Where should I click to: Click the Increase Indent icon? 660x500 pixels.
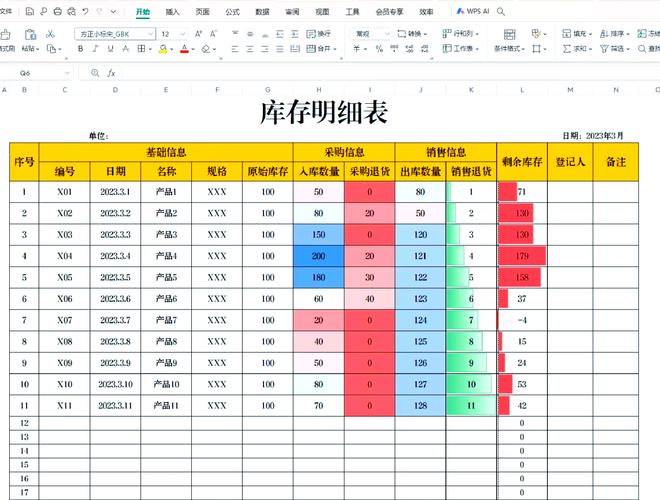point(295,34)
